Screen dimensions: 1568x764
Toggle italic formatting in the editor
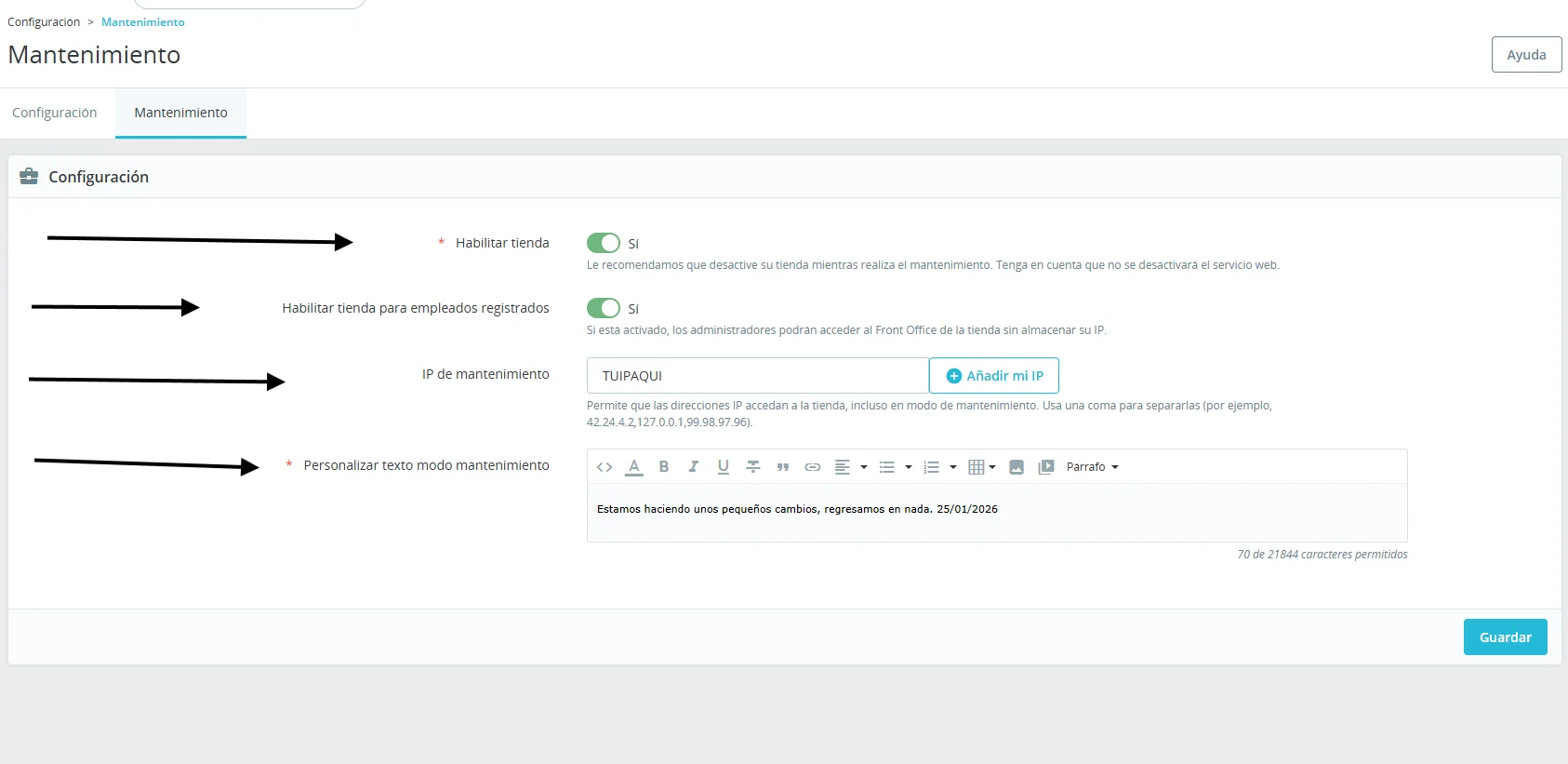tap(694, 467)
